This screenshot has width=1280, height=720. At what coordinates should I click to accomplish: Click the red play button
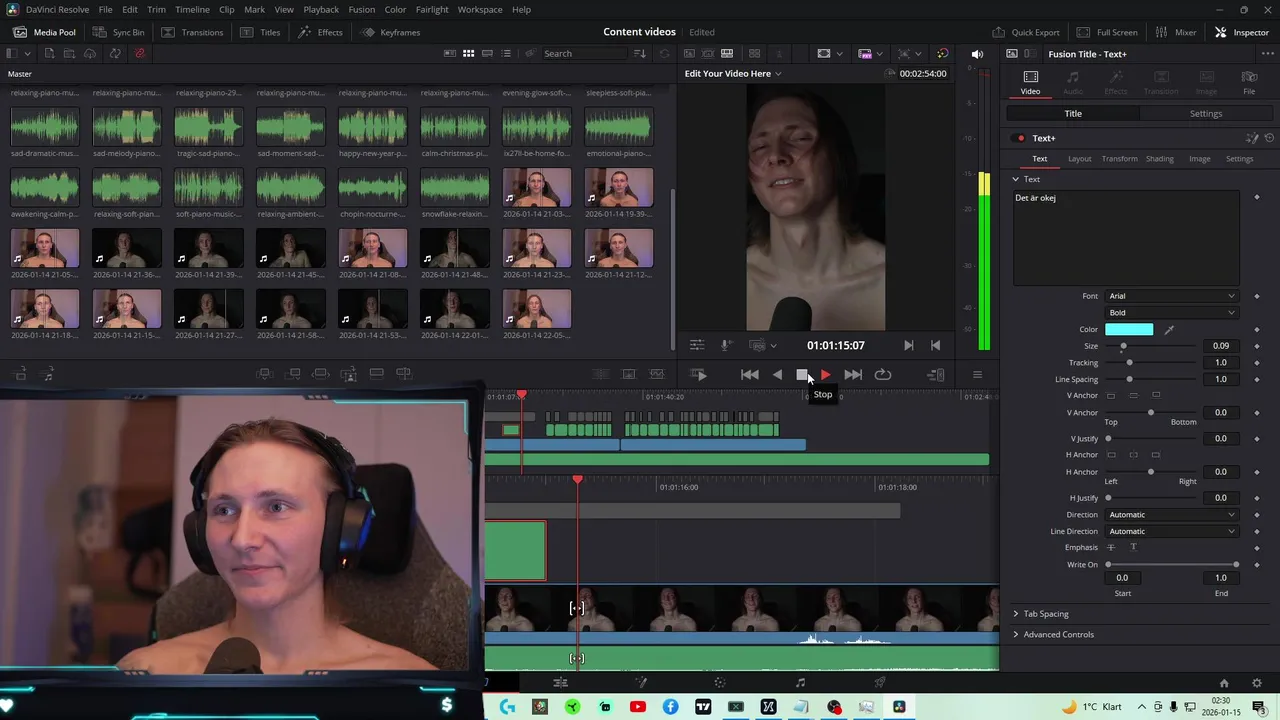(x=825, y=374)
